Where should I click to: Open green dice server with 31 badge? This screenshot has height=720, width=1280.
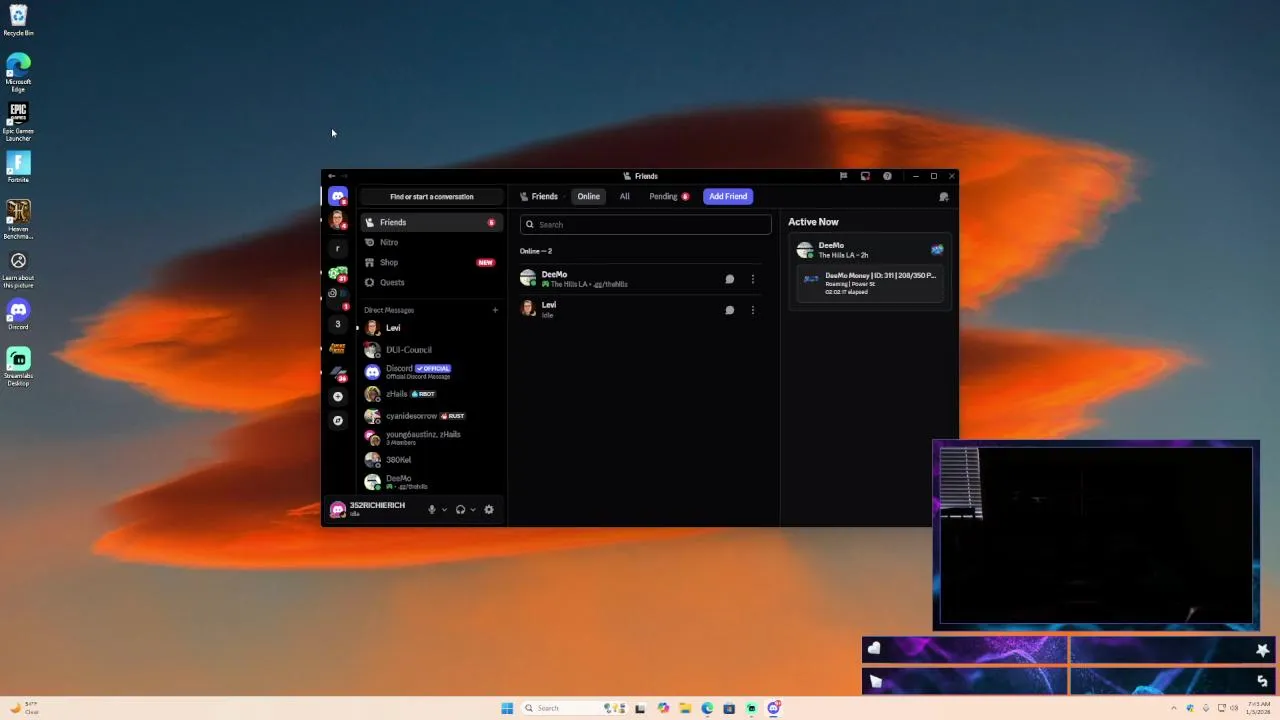coord(338,273)
